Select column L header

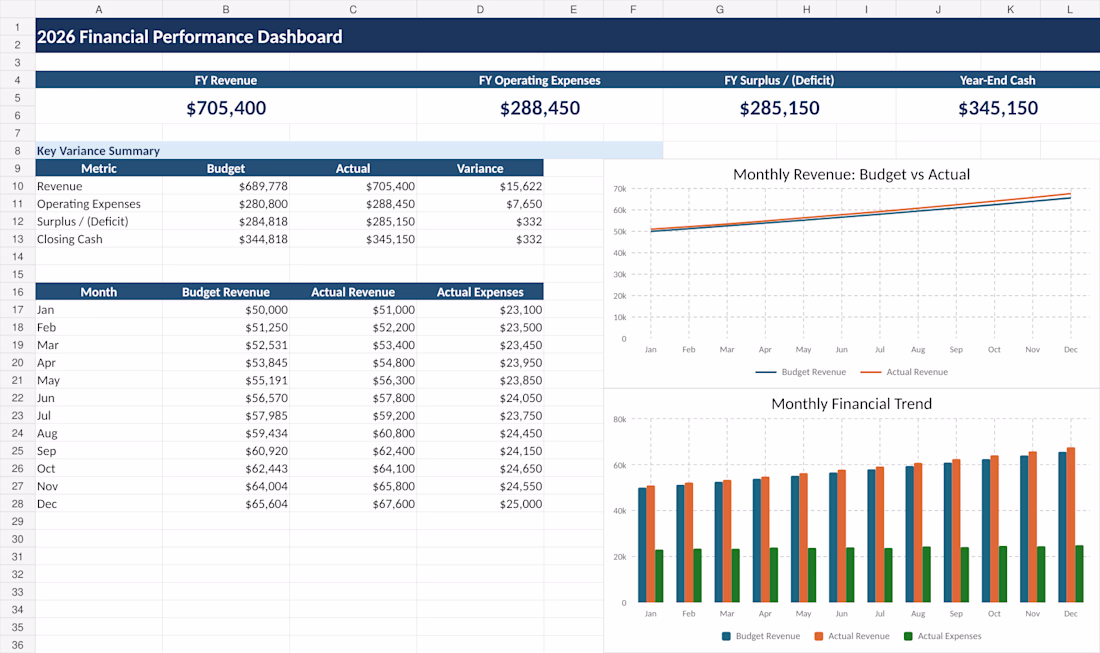(x=1070, y=9)
